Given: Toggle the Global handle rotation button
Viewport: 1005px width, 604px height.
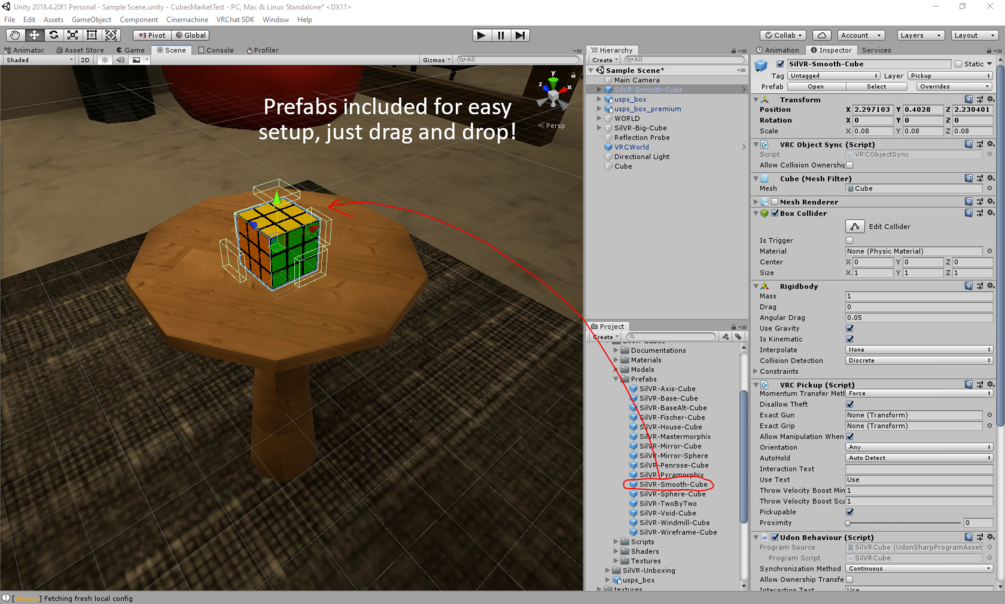Looking at the screenshot, I should click(x=190, y=35).
